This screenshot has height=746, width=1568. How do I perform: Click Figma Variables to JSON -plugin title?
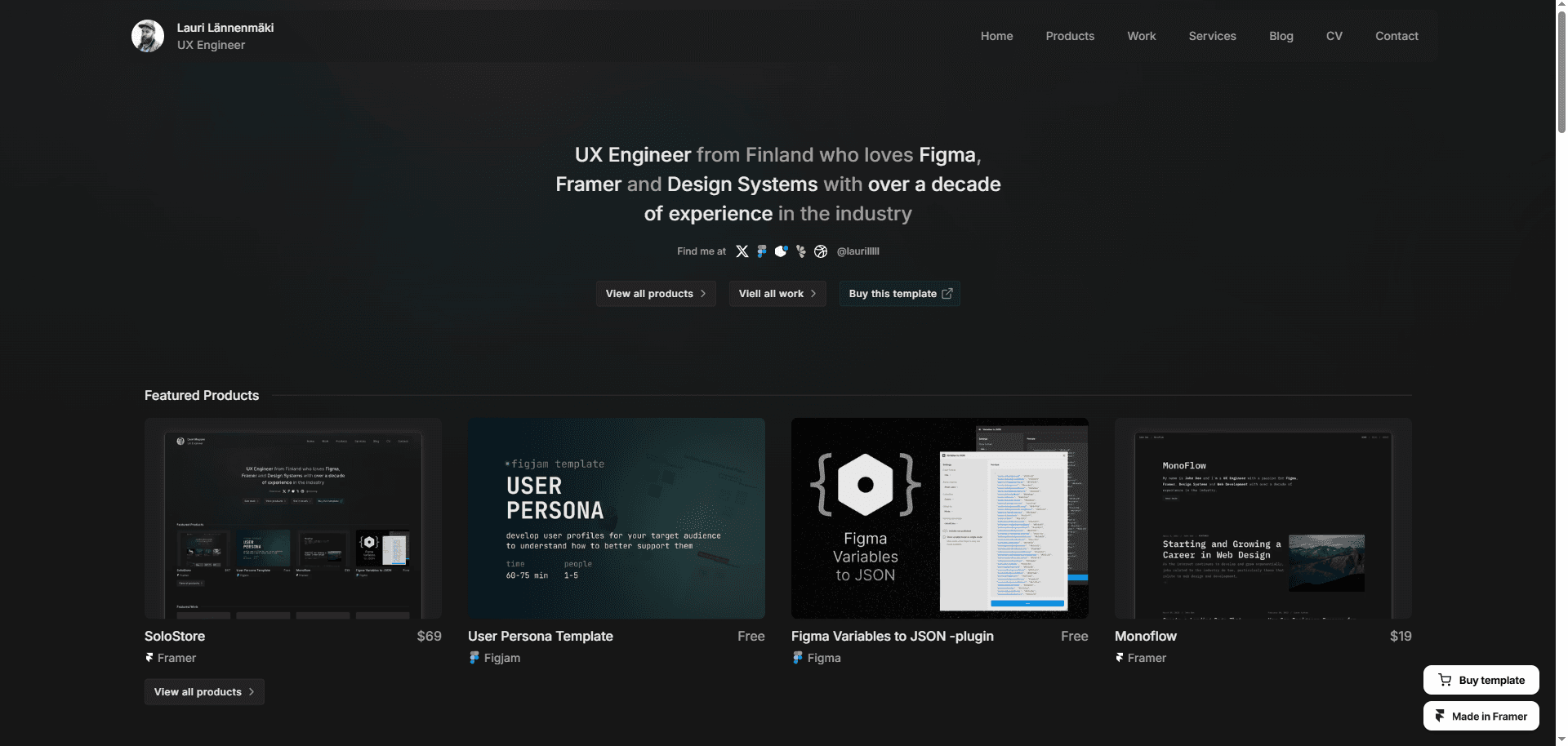point(893,636)
